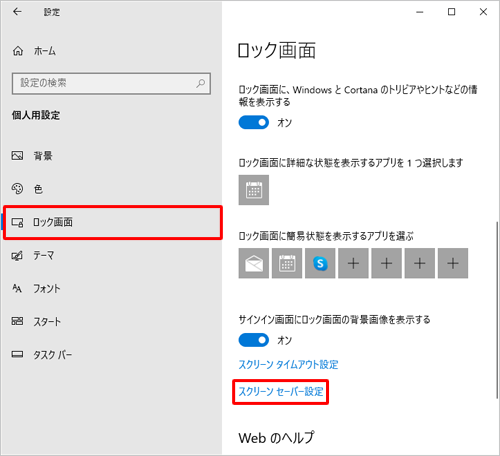The height and width of the screenshot is (456, 500).
Task: Open テーマ settings page
Action: [112, 256]
